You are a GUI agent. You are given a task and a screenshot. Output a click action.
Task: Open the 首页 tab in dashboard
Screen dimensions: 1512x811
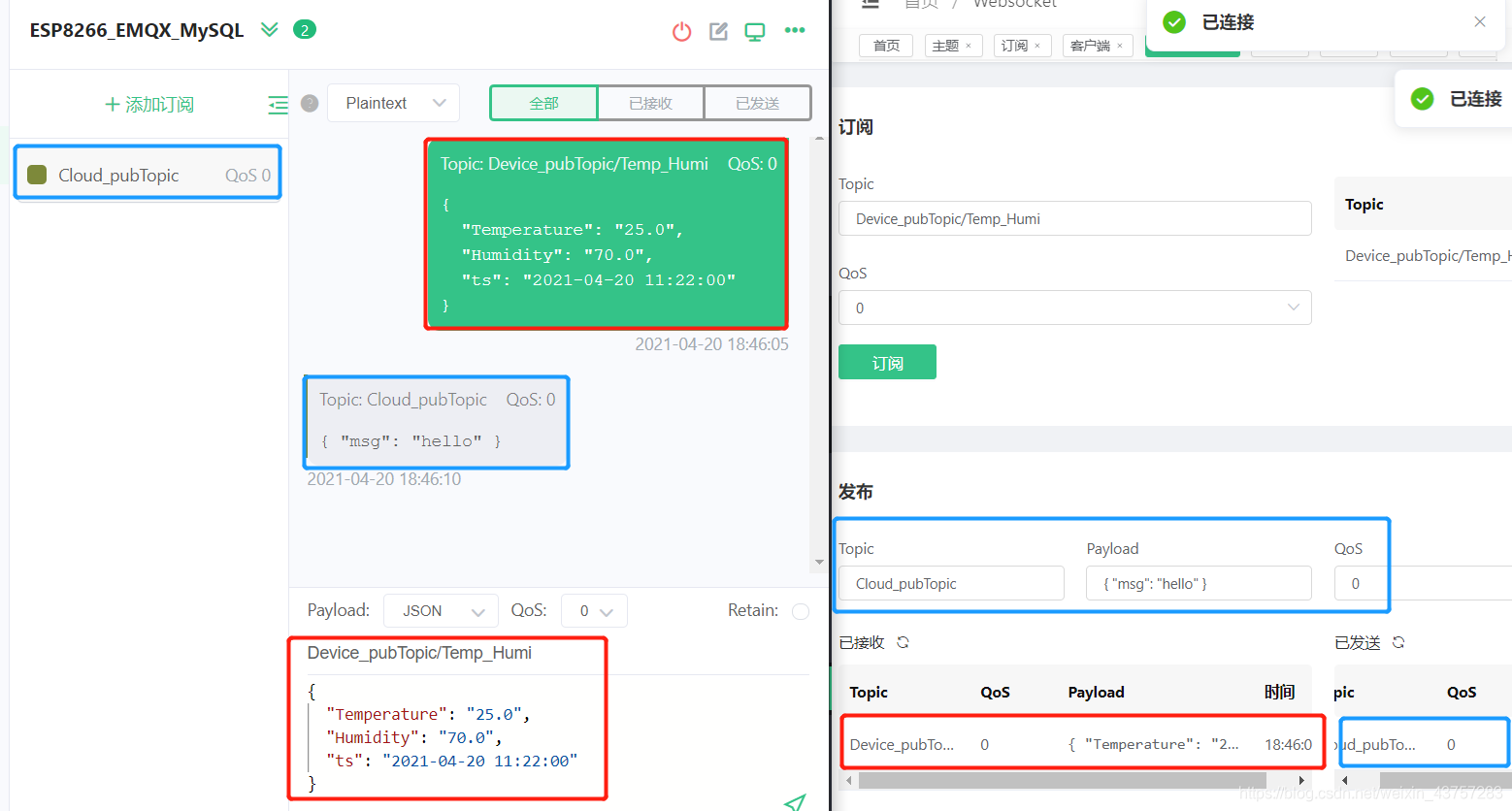(886, 46)
